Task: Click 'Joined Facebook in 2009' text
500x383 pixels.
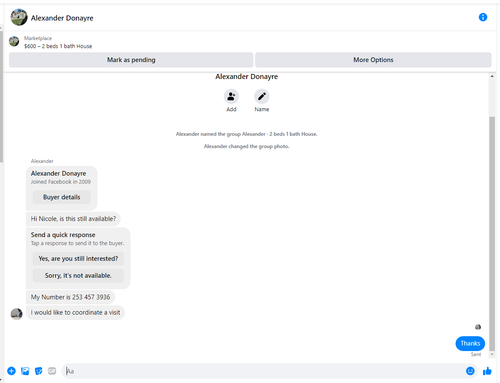Action: (61, 182)
